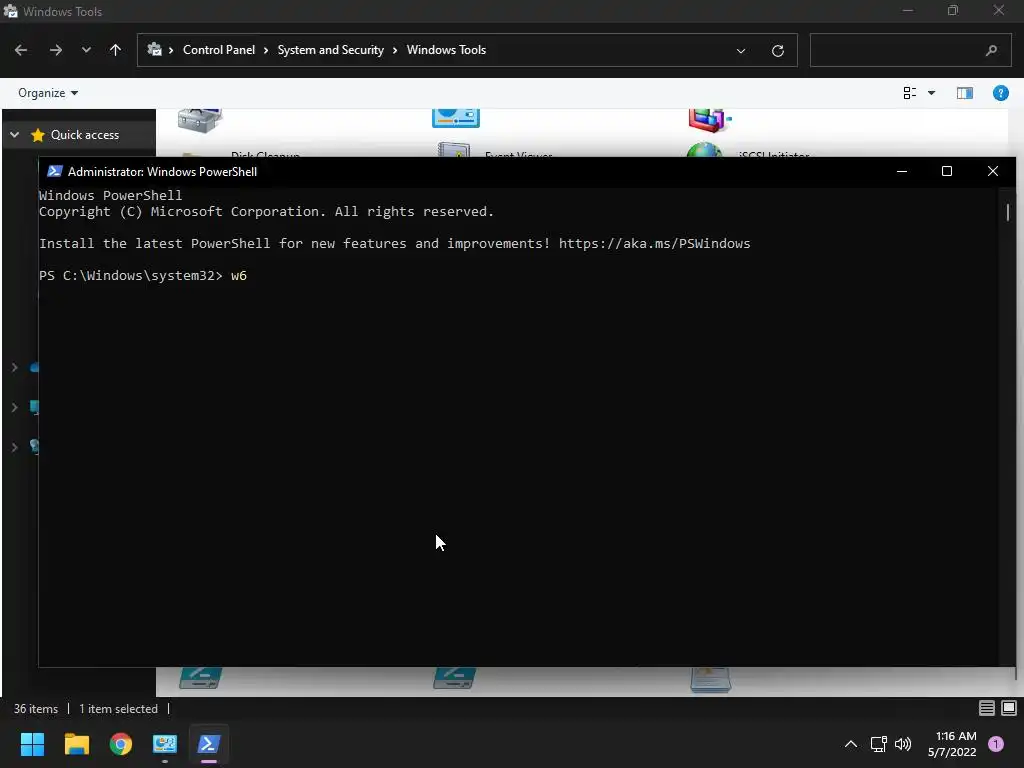
Task: Switch to details view in status bar
Action: [x=987, y=709]
